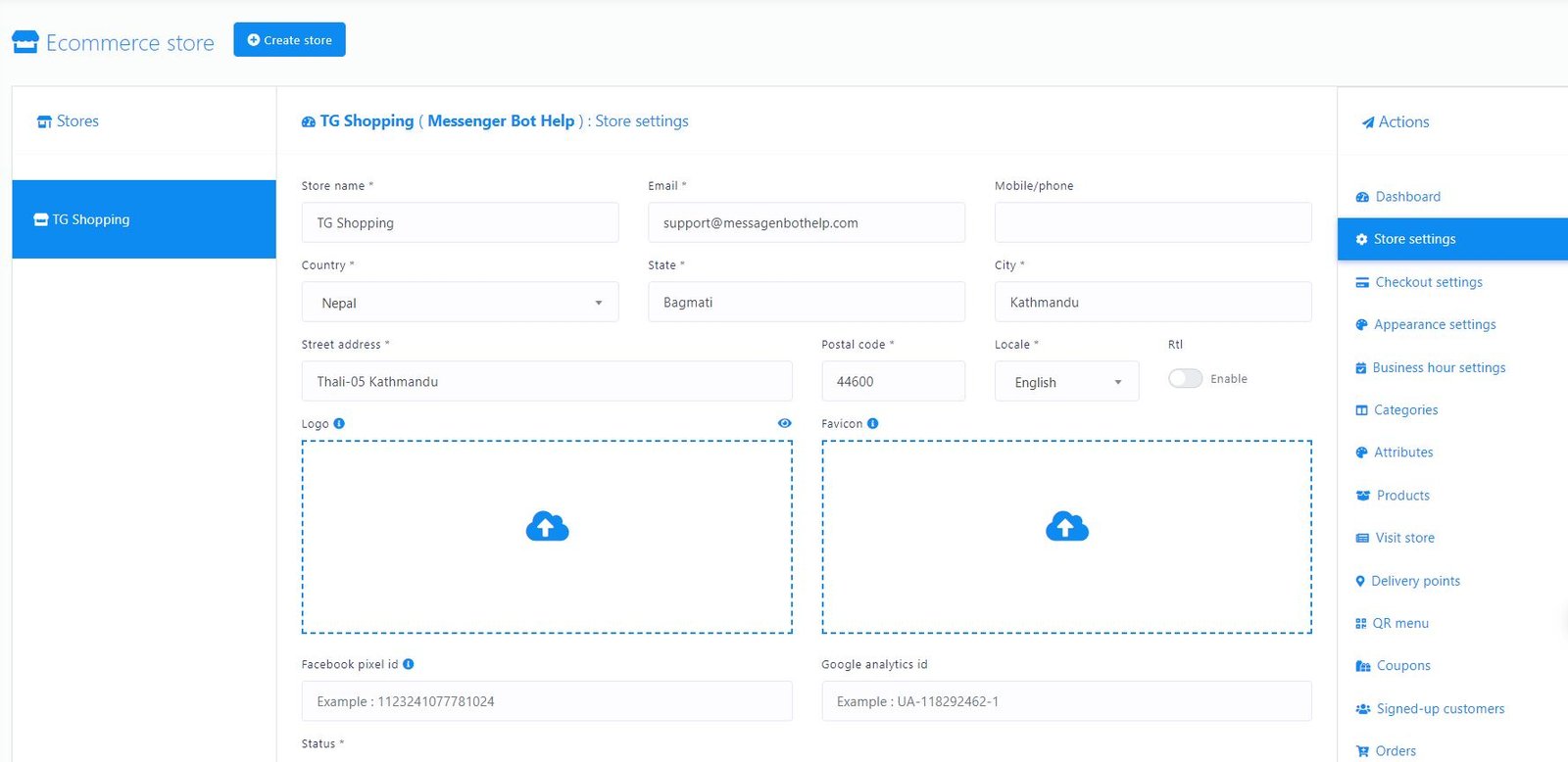Click the Create store button
Screen dimensions: 1568x762
tap(289, 39)
